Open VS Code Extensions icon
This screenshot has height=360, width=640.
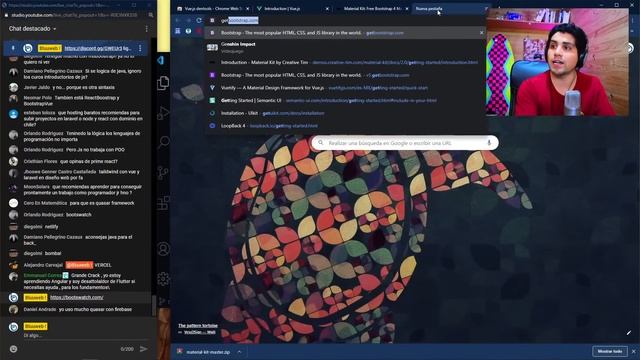[163, 203]
